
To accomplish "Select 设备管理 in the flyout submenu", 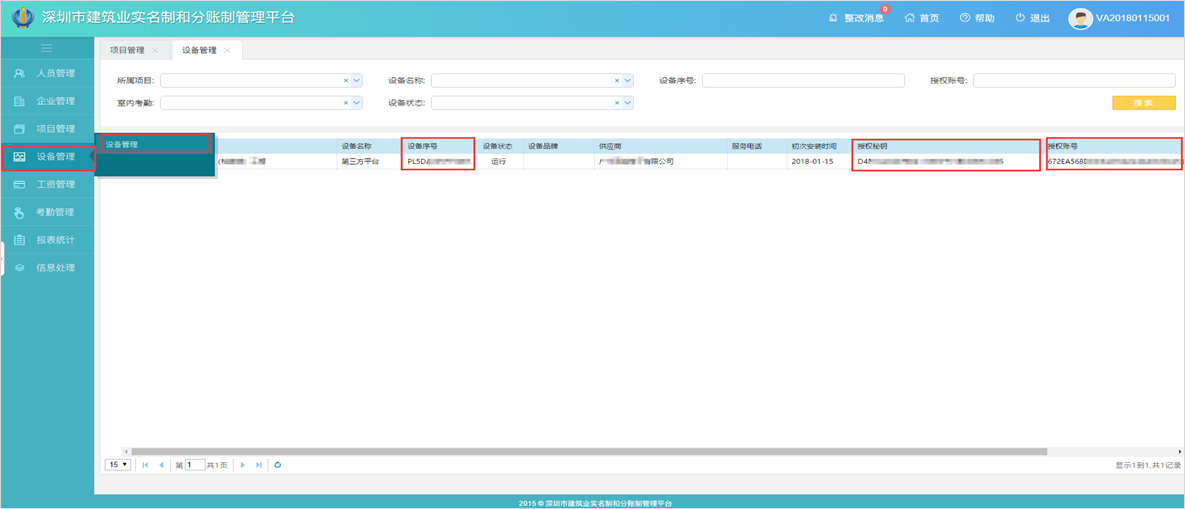I will pos(155,144).
